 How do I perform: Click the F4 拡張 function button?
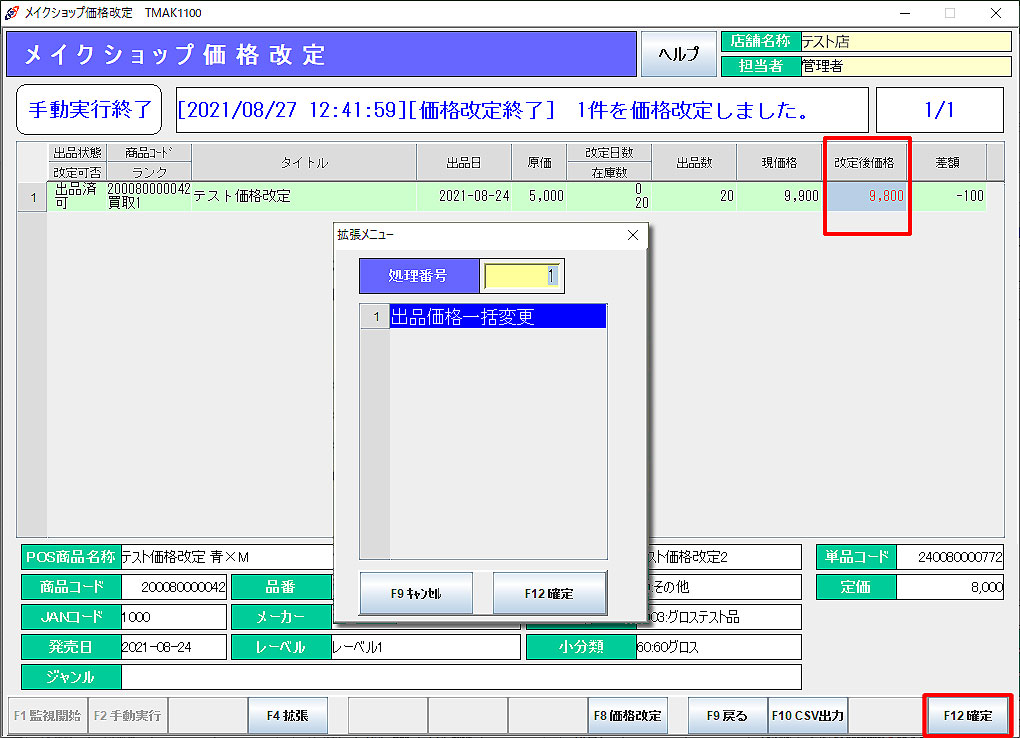pyautogui.click(x=287, y=716)
